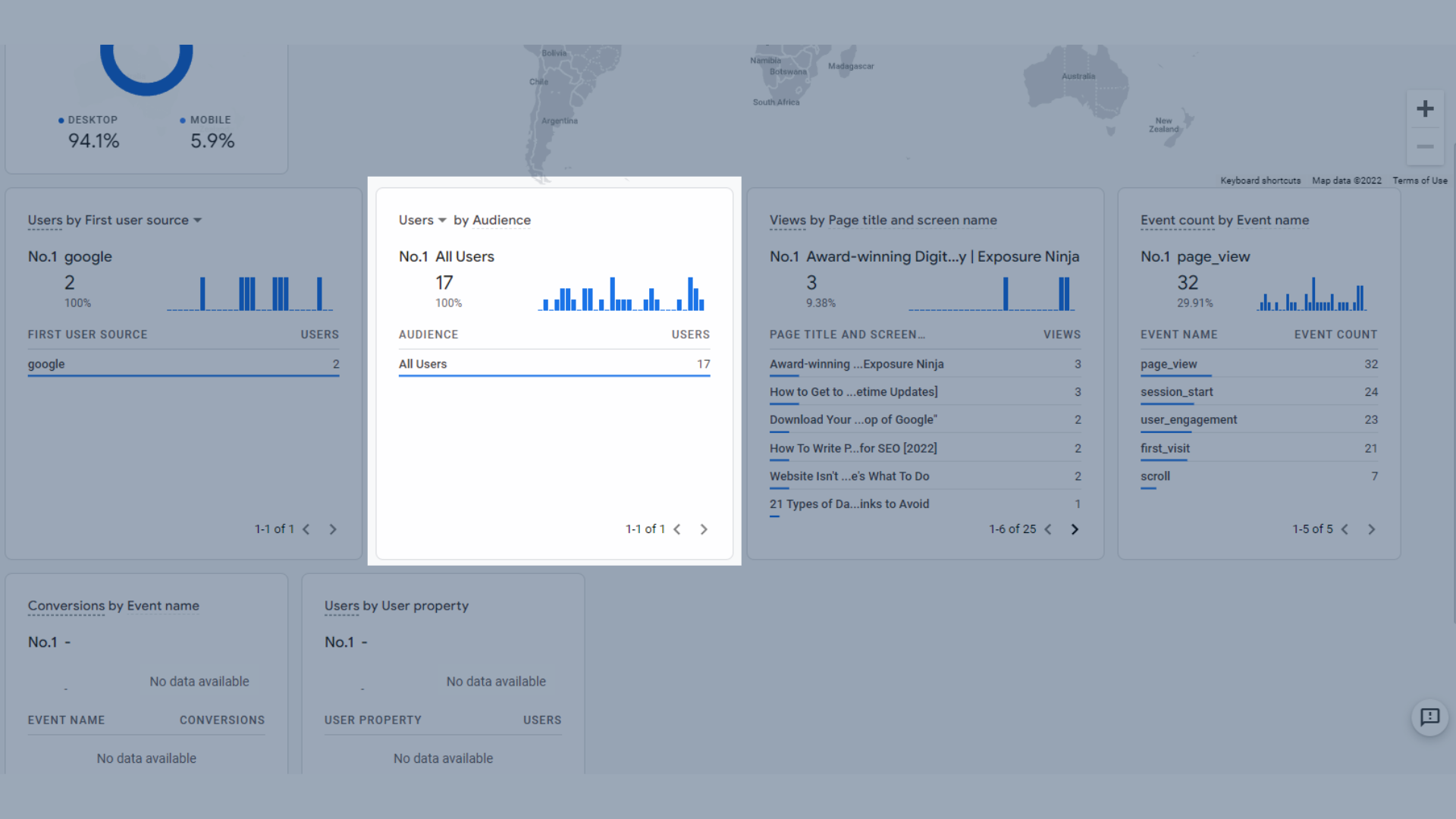The height and width of the screenshot is (819, 1456).
Task: Click the 'Award-winning ...Exposure Ninja' page title link
Action: [856, 363]
